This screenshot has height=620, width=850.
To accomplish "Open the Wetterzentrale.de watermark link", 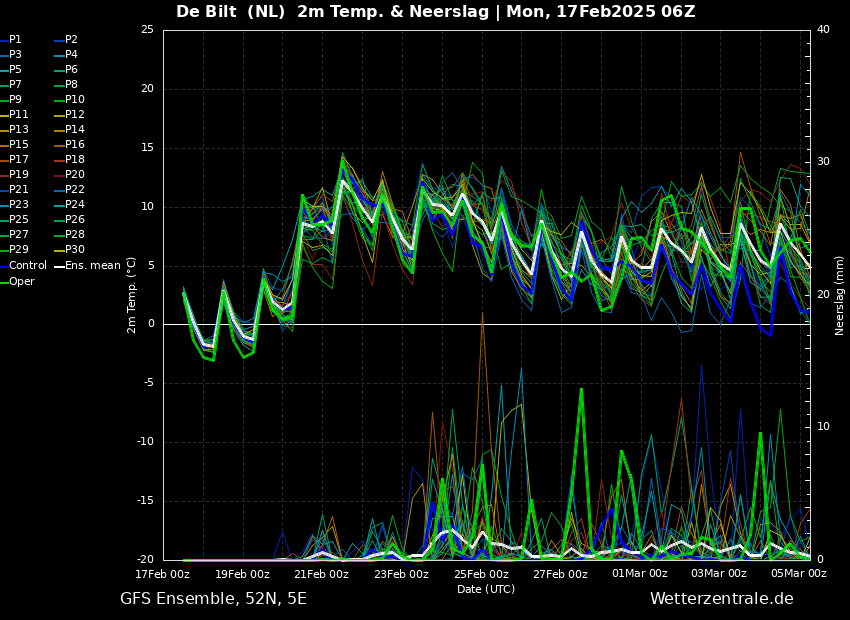I will point(722,599).
